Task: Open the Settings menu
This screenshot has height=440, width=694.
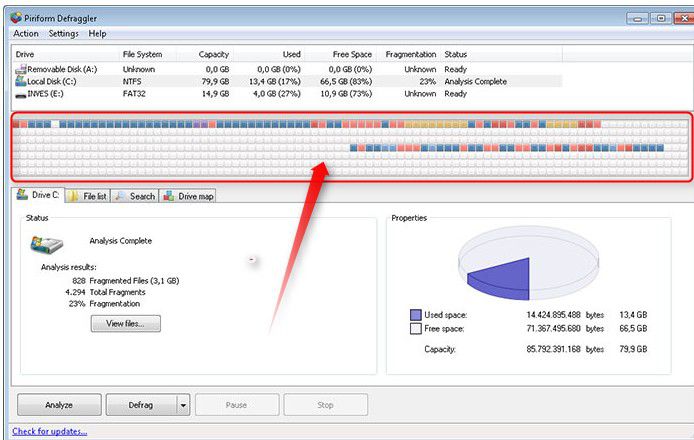Action: tap(63, 34)
